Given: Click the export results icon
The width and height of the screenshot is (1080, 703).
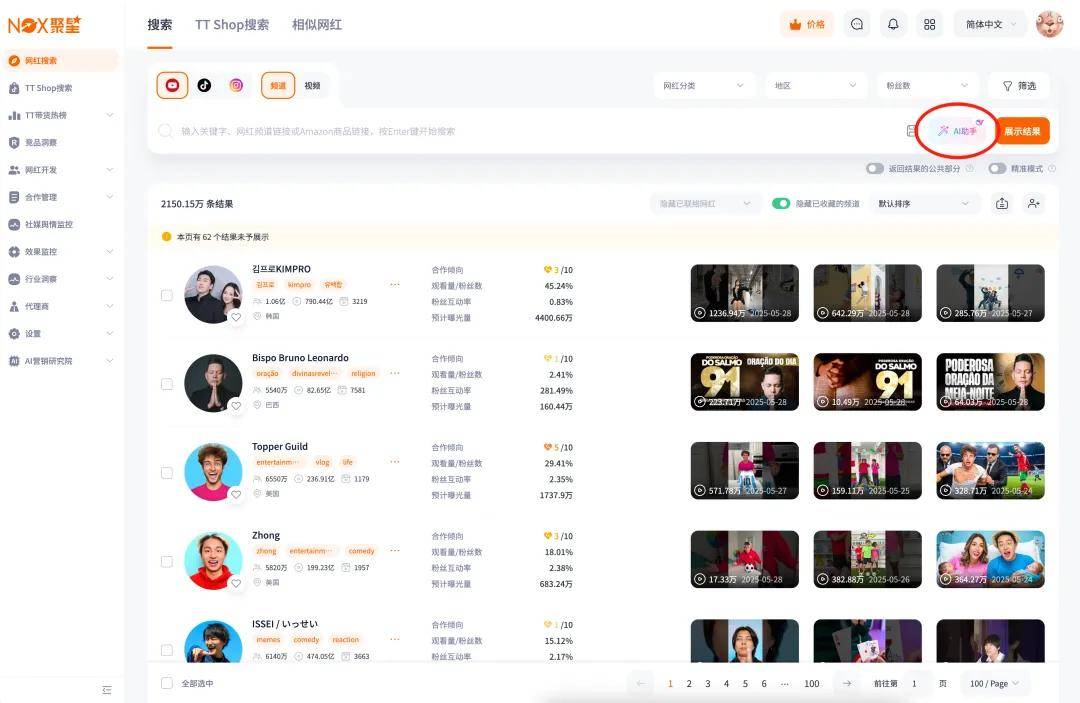Looking at the screenshot, I should click(x=1001, y=204).
